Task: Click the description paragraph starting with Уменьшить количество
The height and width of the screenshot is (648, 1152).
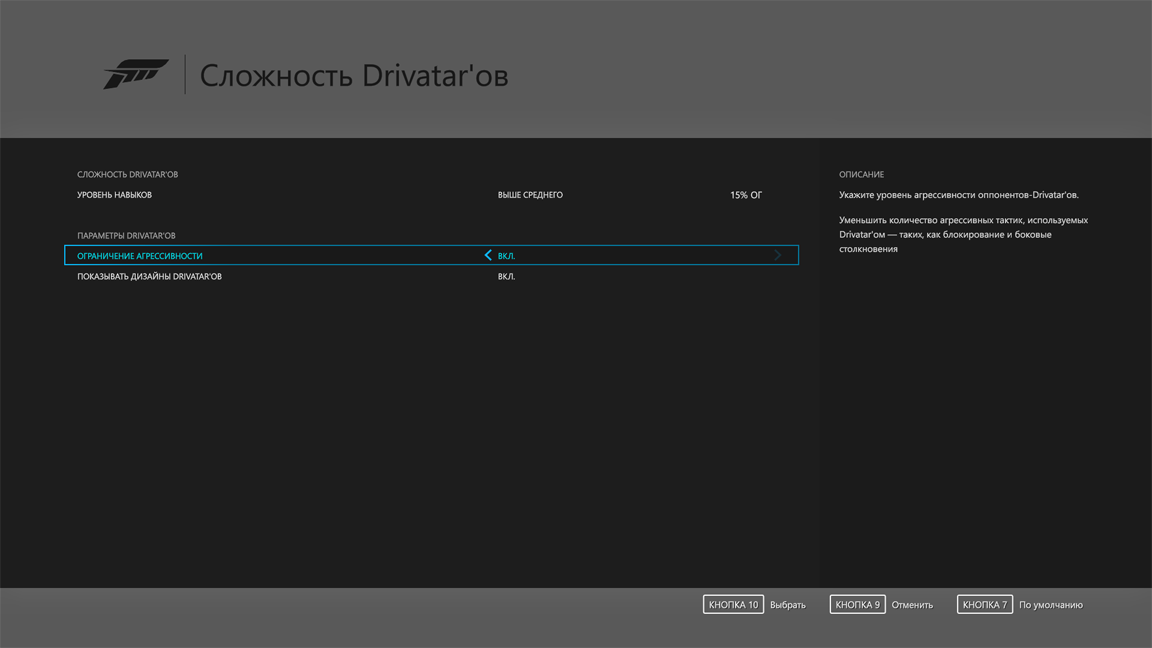Action: [x=963, y=234]
